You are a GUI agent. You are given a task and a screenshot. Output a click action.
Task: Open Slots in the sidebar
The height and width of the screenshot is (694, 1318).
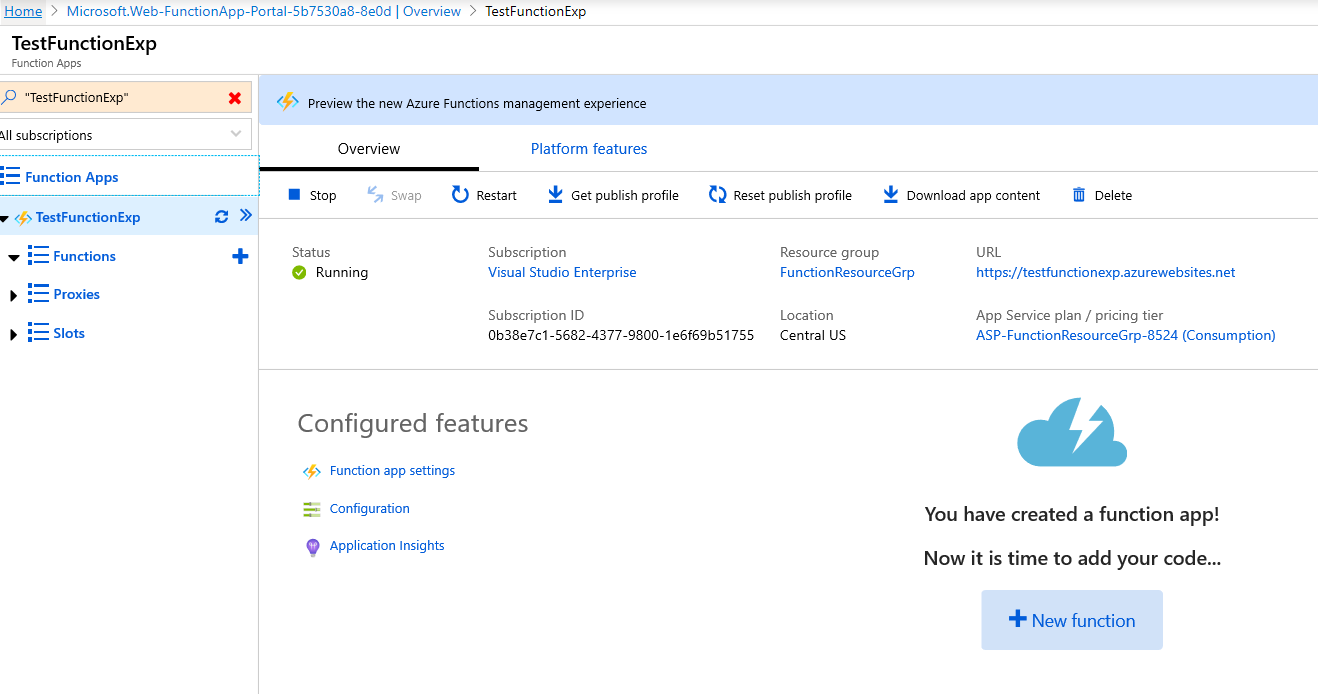coord(69,333)
